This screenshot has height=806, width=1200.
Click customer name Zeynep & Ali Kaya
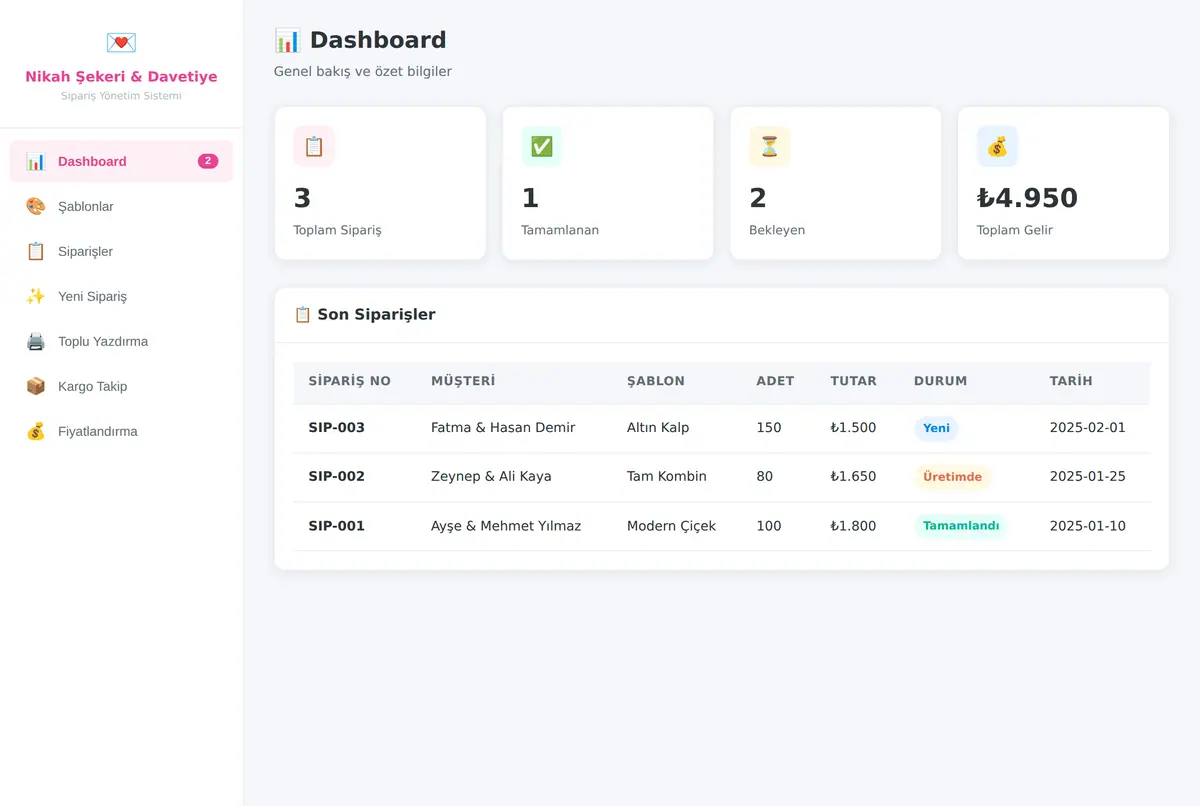point(491,477)
